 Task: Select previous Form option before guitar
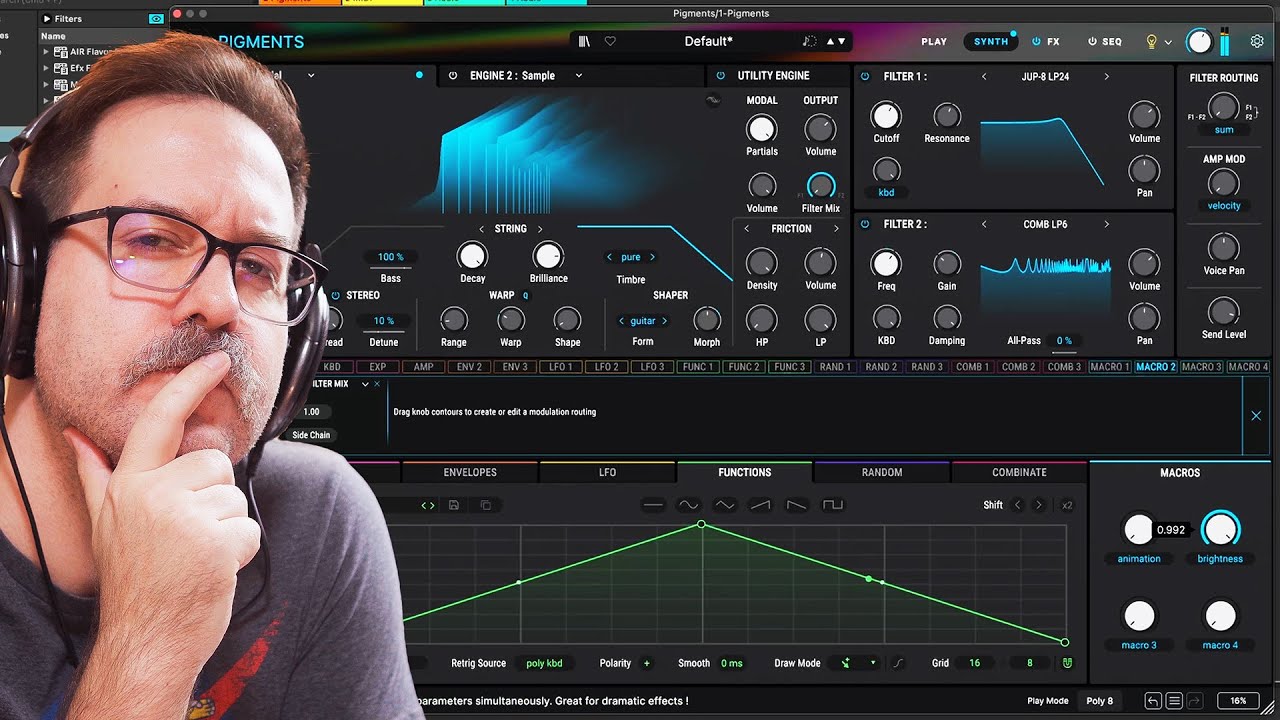621,321
